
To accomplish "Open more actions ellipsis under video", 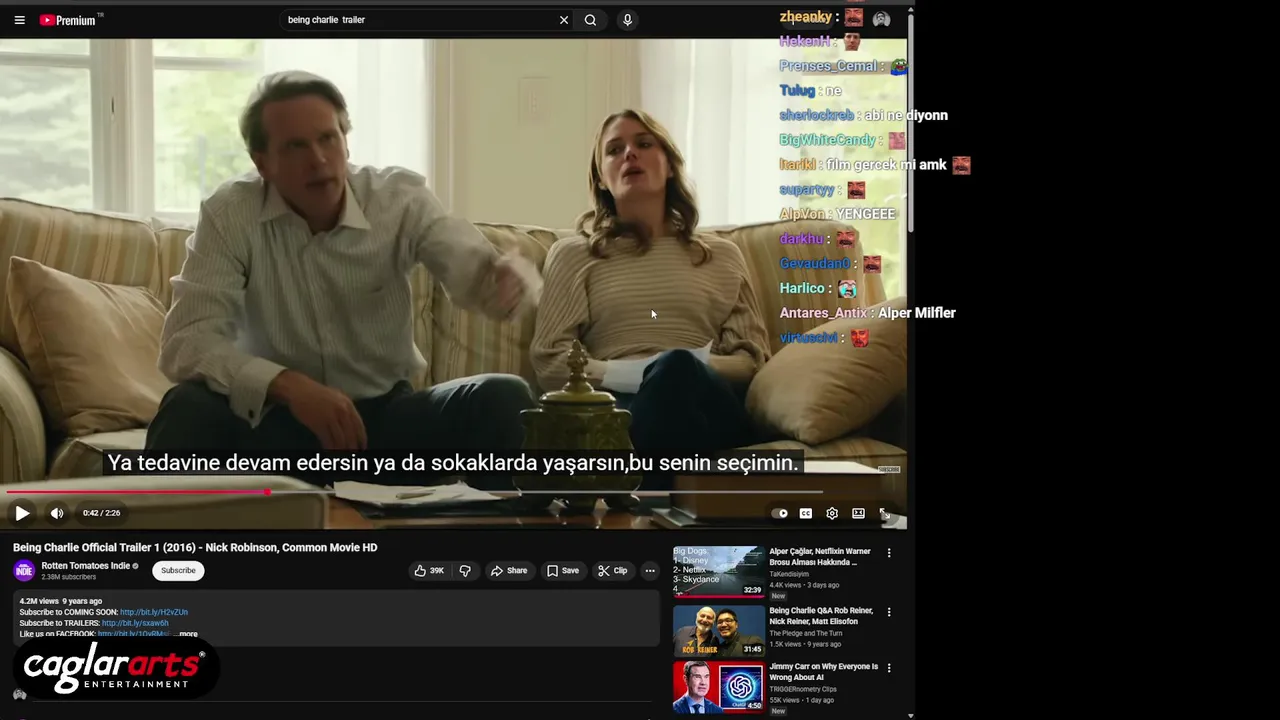I will tap(650, 571).
